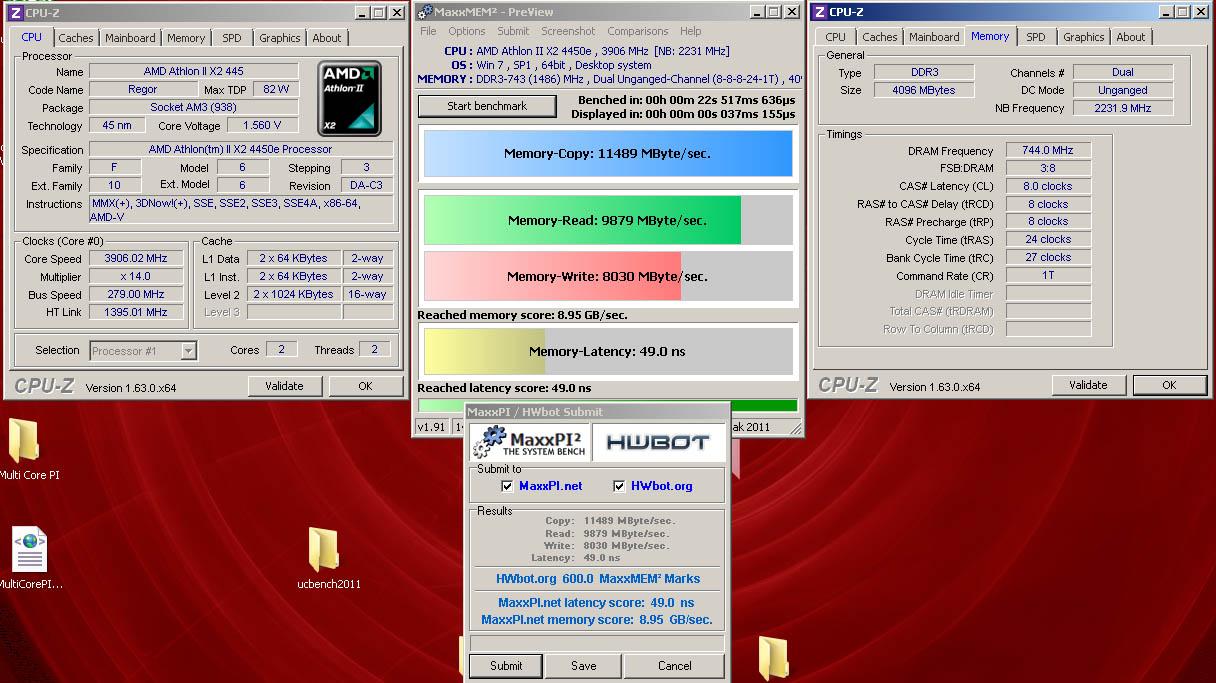Click OK in right CPU-Z window
The height and width of the screenshot is (683, 1216).
1169,385
